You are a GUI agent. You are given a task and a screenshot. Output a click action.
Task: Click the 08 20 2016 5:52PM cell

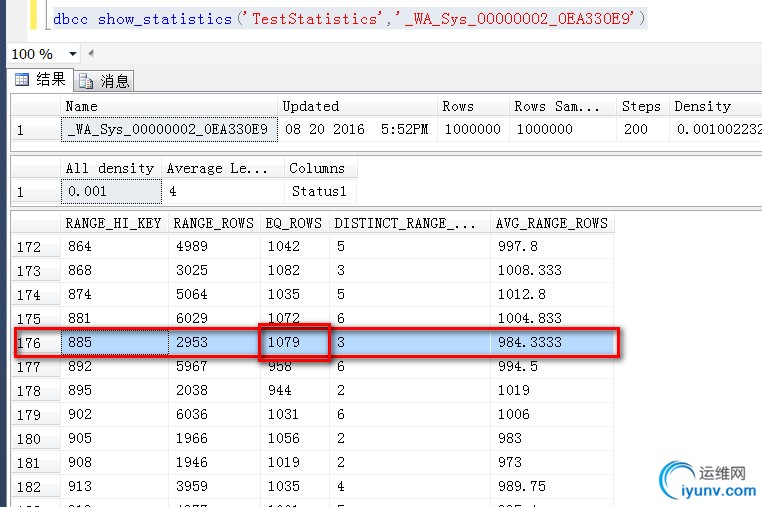[357, 129]
